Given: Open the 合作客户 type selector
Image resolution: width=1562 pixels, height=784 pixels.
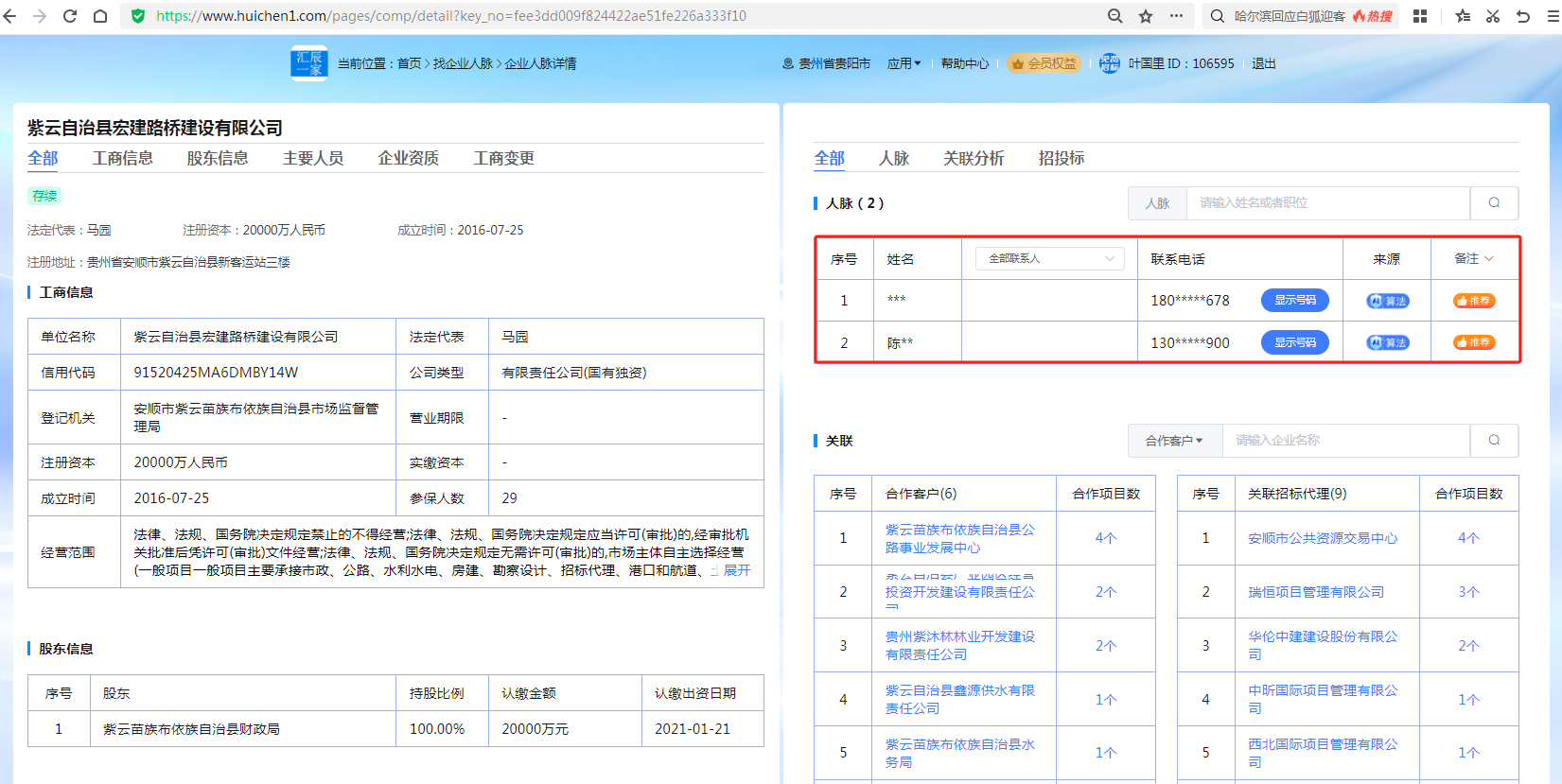Looking at the screenshot, I should 1175,440.
